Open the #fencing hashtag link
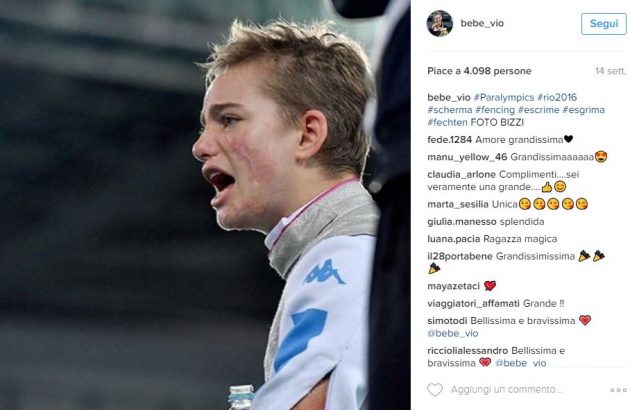 tap(495, 110)
